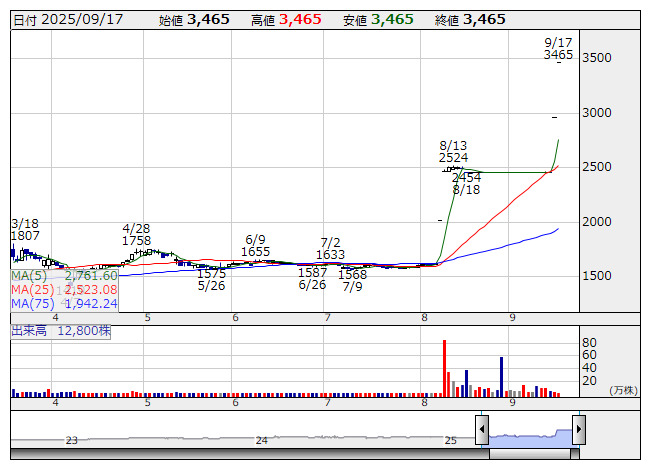The height and width of the screenshot is (470, 653).
Task: Click the tallest red volume bar in August
Action: coord(445,368)
